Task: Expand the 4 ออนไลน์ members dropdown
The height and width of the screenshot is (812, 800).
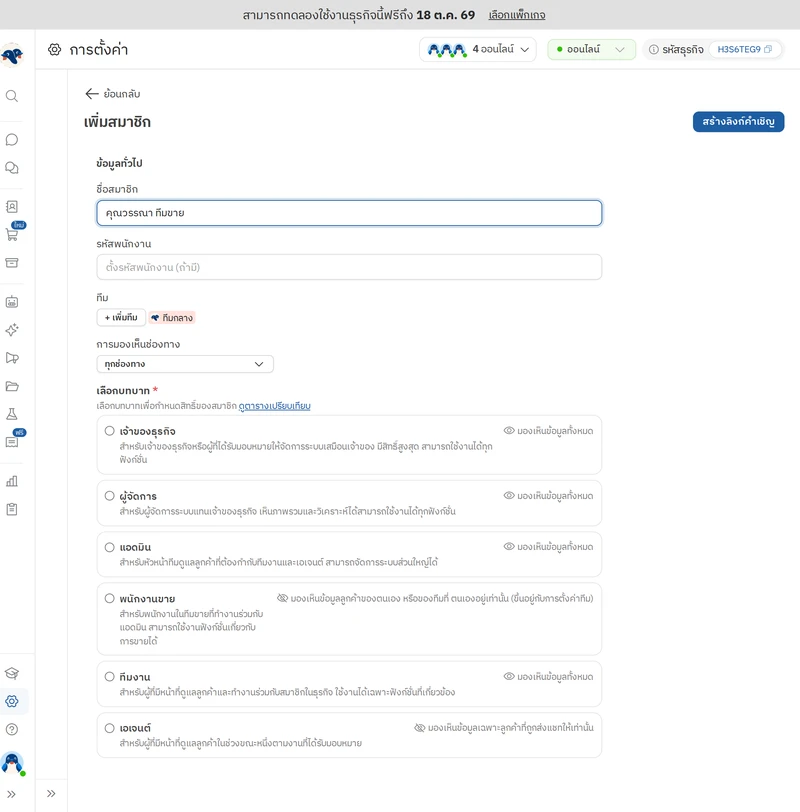Action: click(477, 49)
